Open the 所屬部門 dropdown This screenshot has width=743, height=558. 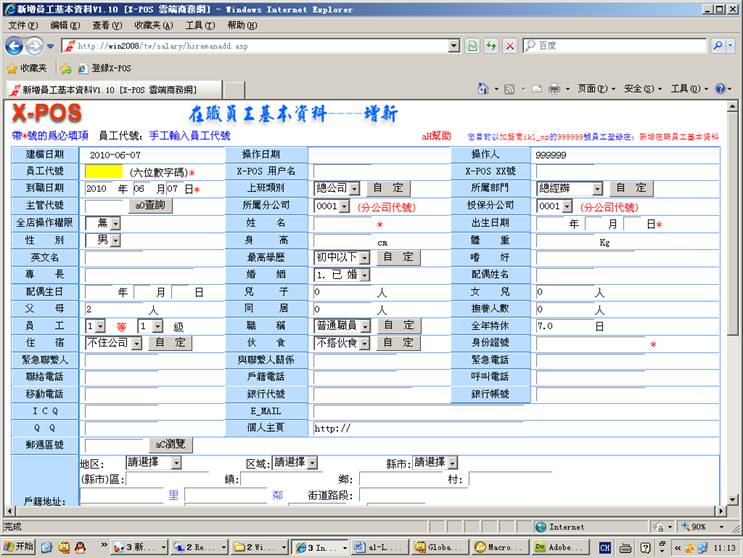pos(597,188)
